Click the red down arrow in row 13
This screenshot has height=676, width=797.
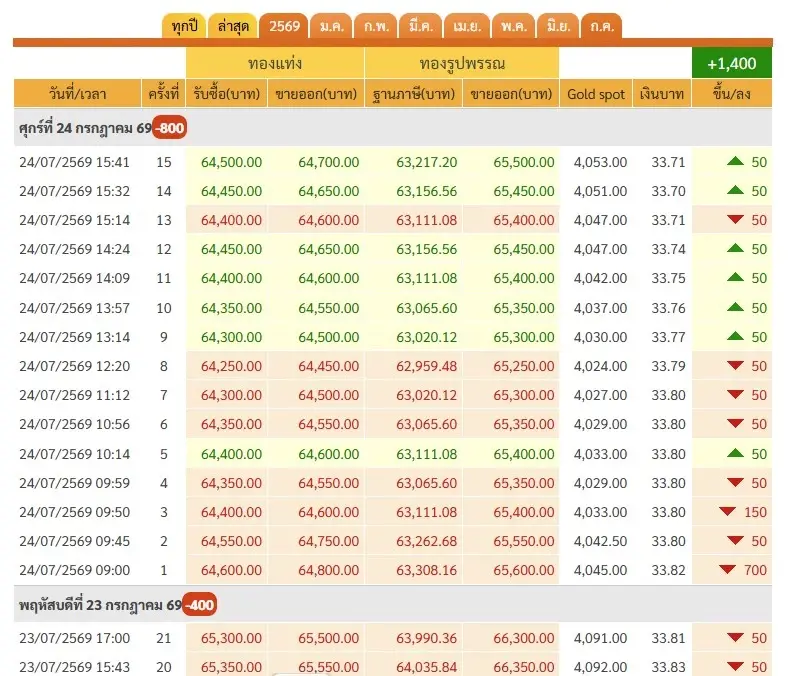pos(735,220)
